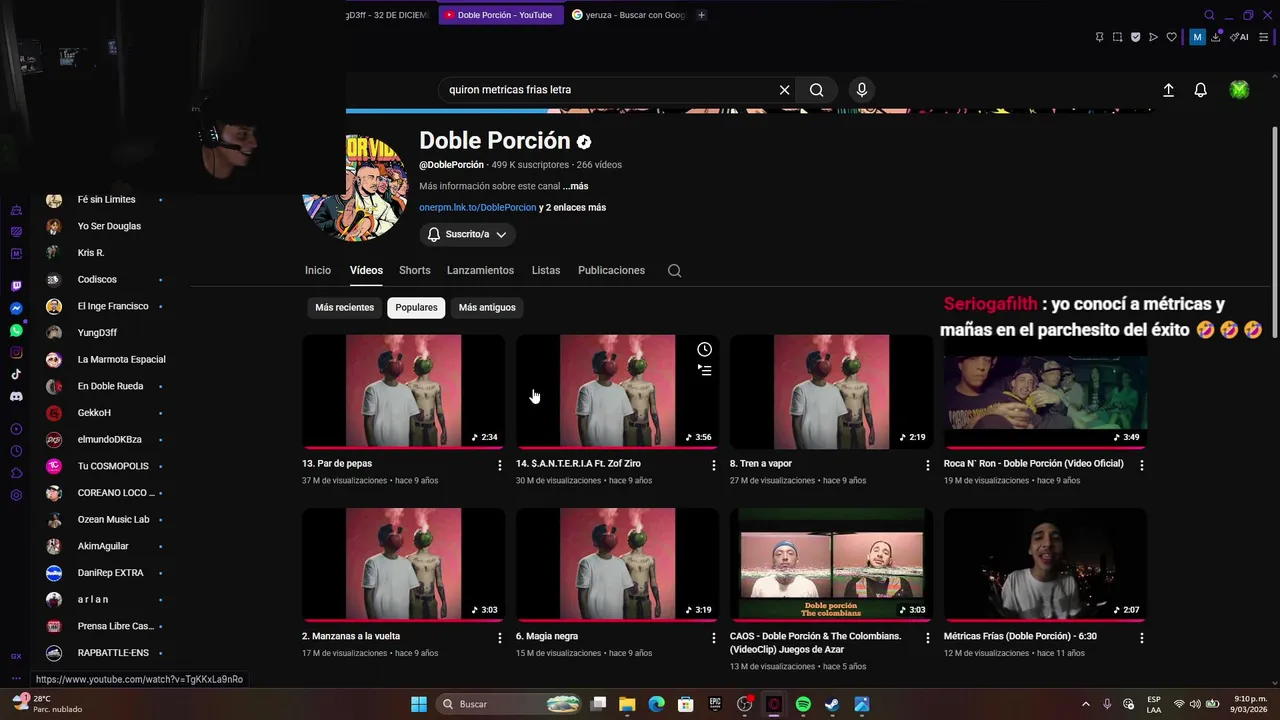Open browser history clock icon in sidebar
The image size is (1280, 720).
(x=16, y=451)
